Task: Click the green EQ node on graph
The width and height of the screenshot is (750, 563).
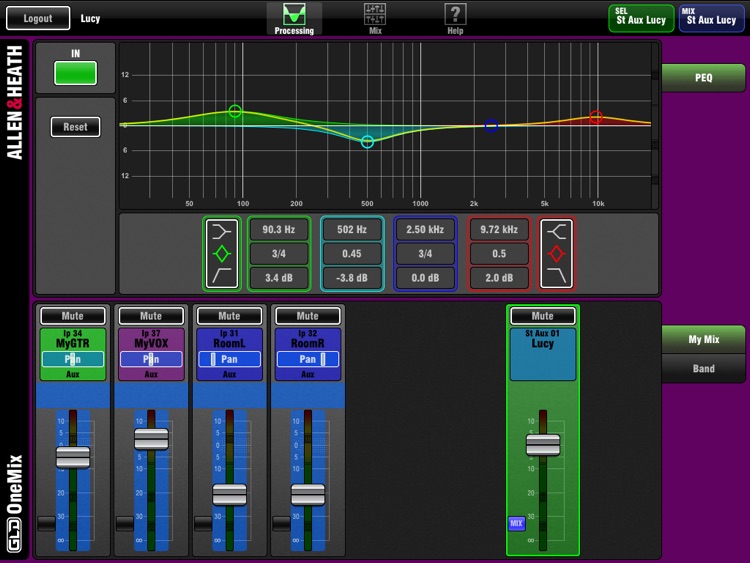Action: [235, 111]
